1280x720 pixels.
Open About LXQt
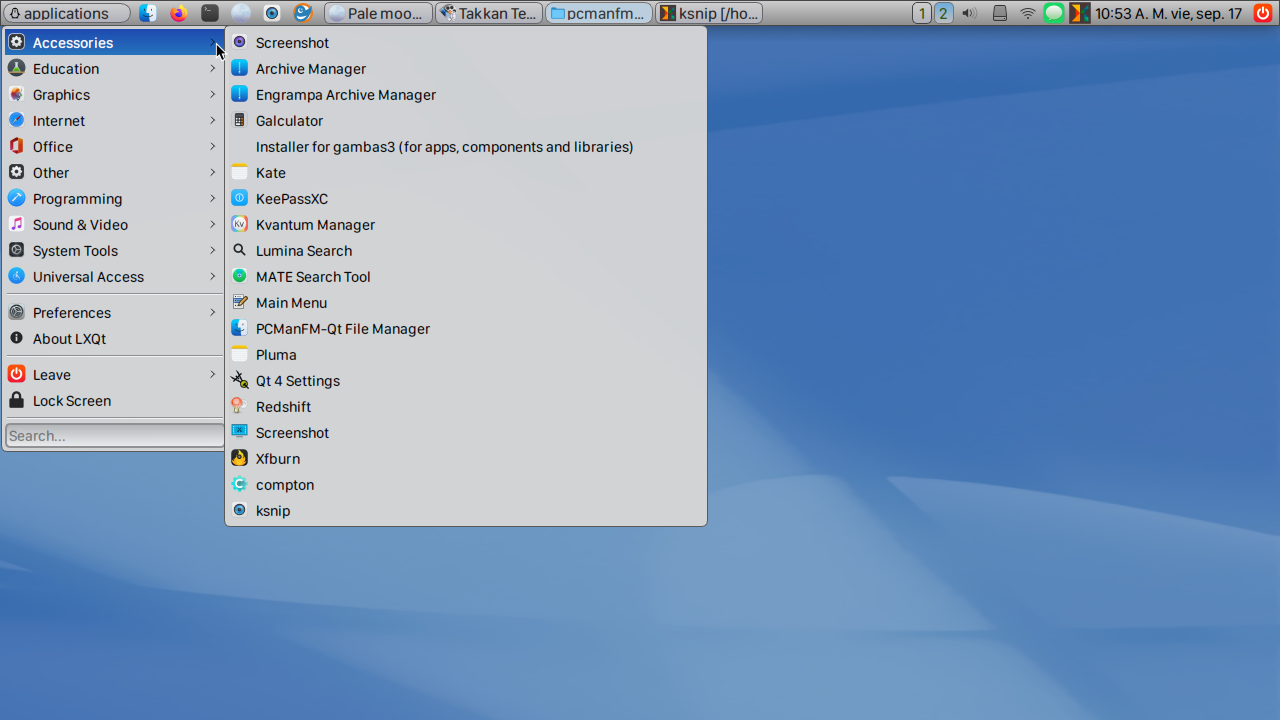pos(113,339)
